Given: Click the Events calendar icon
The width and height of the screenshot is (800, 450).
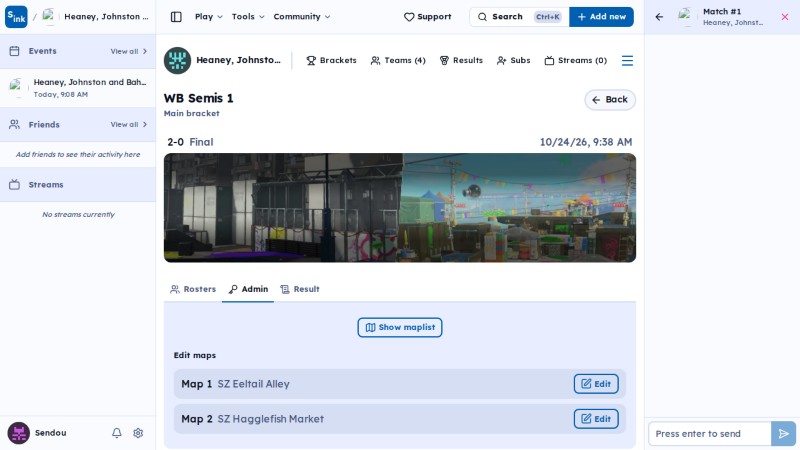Looking at the screenshot, I should coord(14,51).
